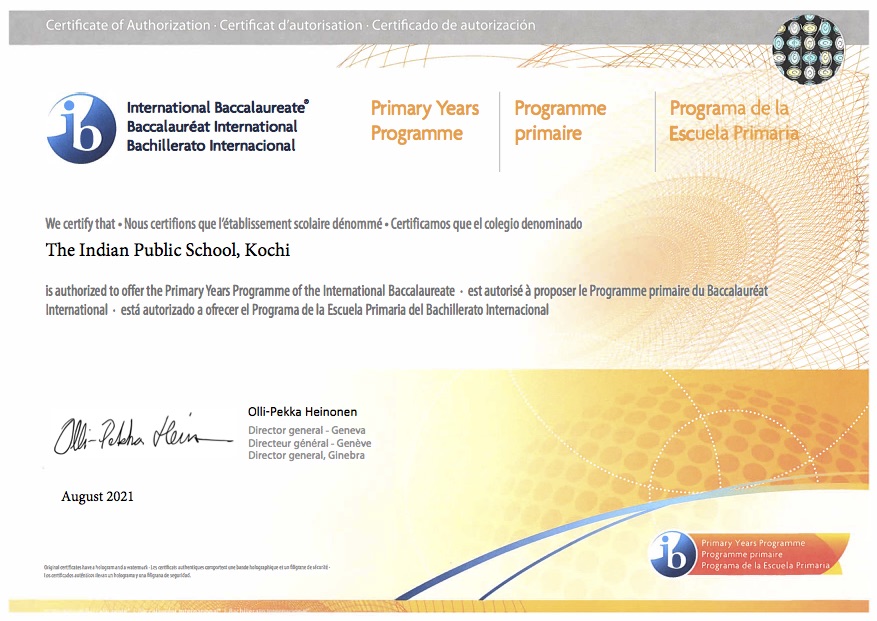Click the circular hologram sticker

point(808,50)
